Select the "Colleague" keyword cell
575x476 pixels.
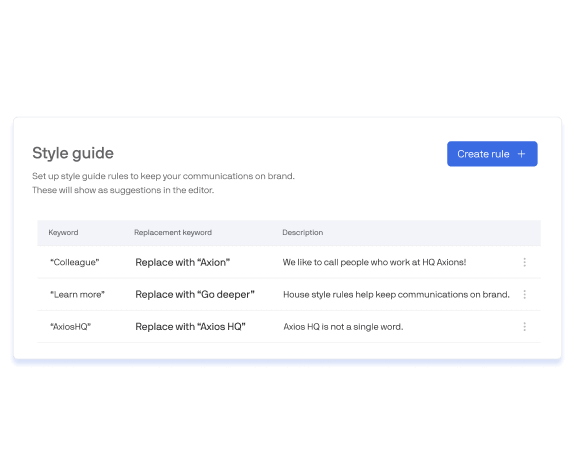(x=75, y=262)
